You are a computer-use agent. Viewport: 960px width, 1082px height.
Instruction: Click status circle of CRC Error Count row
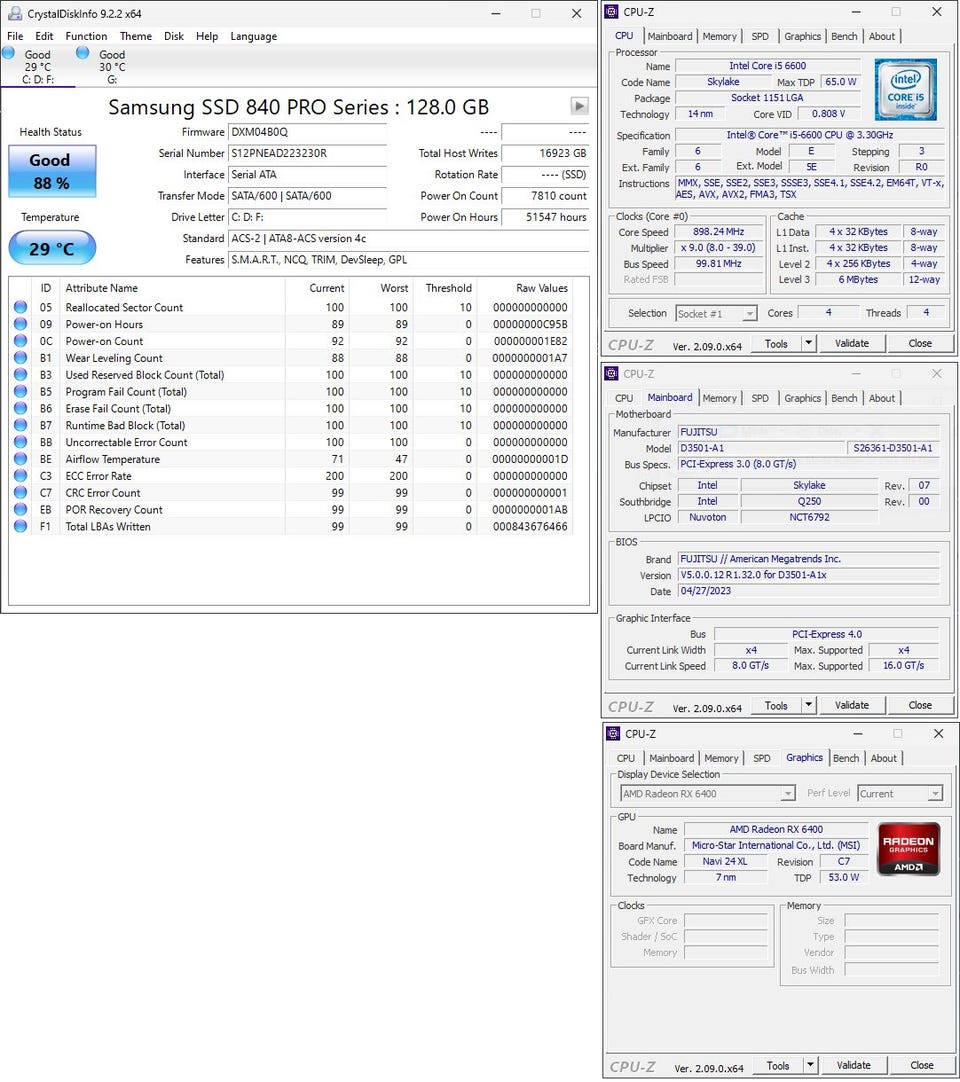pos(21,493)
